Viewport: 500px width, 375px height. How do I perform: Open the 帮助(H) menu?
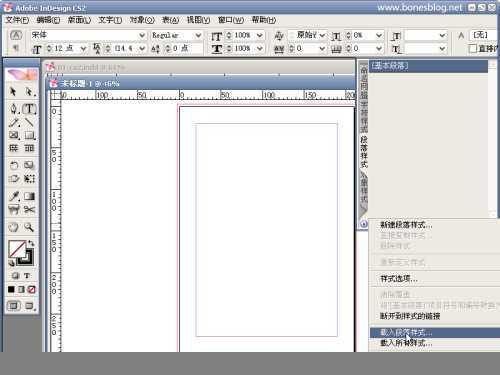click(x=264, y=20)
